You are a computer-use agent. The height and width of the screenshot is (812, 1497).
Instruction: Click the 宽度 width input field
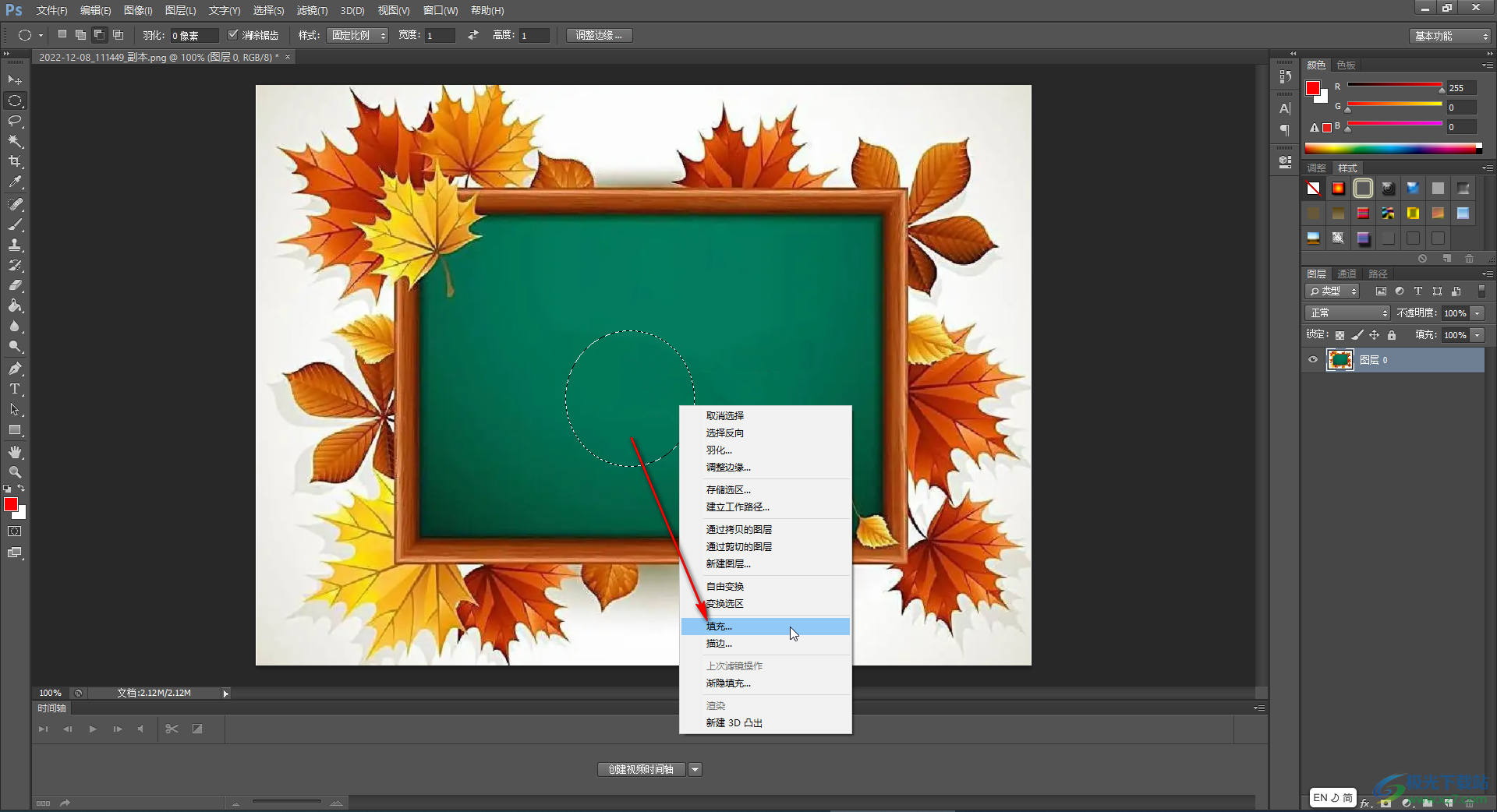(440, 36)
